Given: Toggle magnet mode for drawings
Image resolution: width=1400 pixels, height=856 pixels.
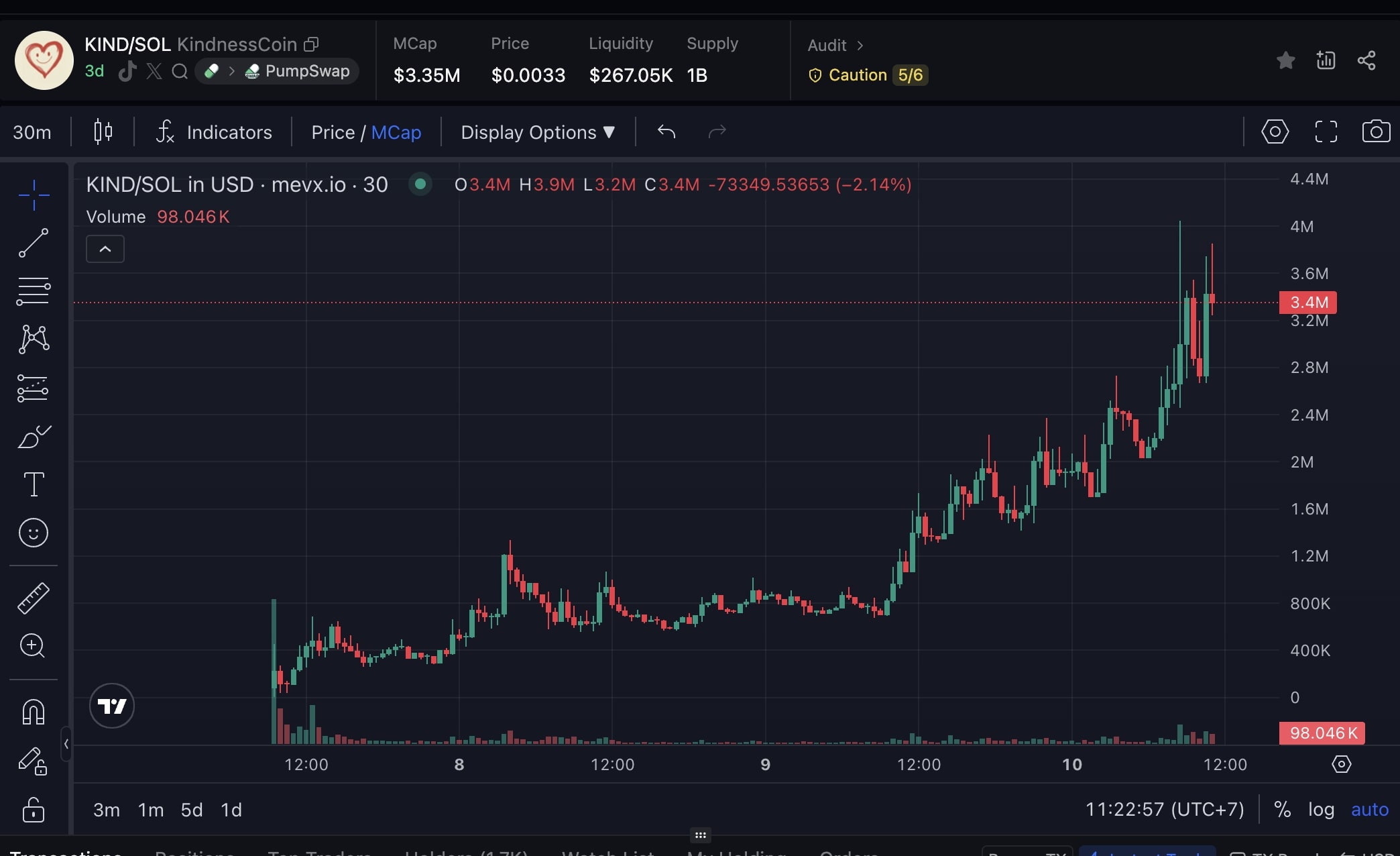Looking at the screenshot, I should click(34, 712).
